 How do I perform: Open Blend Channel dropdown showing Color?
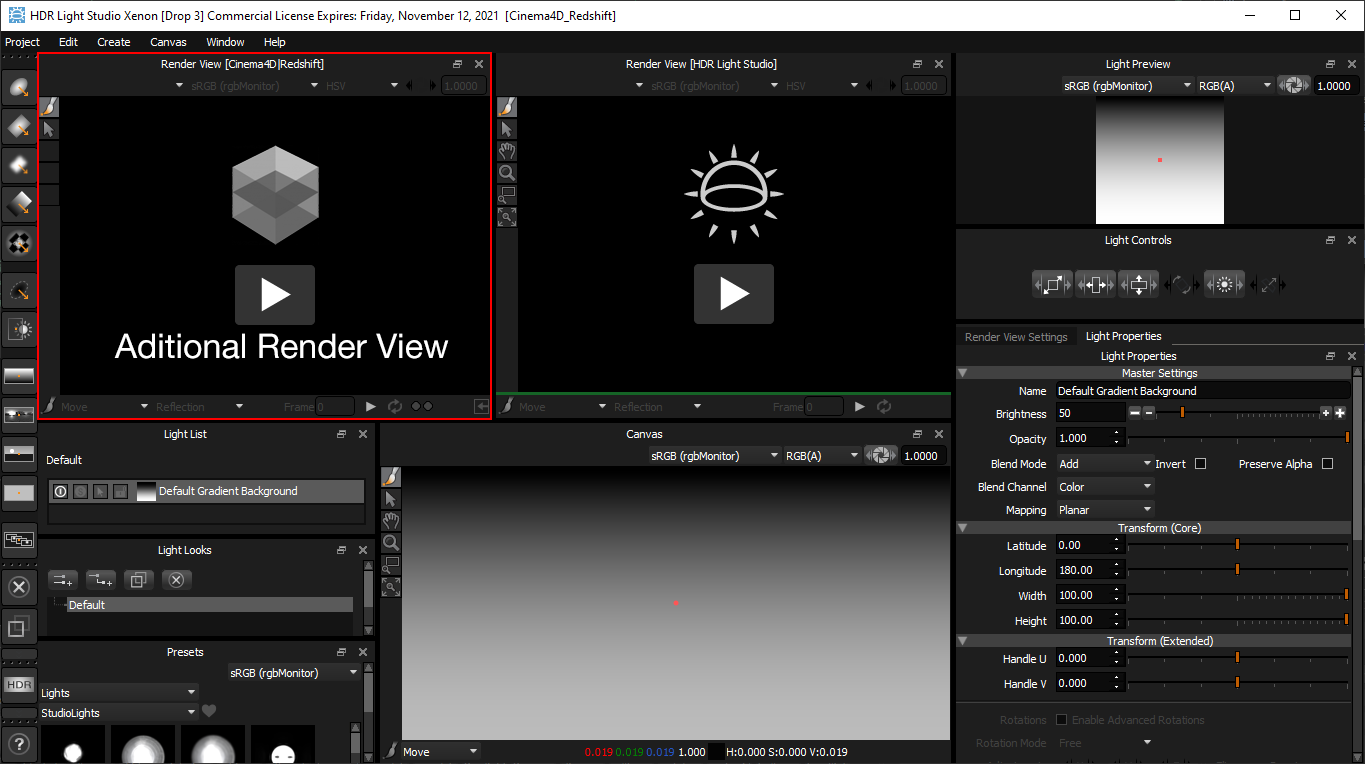(1105, 487)
